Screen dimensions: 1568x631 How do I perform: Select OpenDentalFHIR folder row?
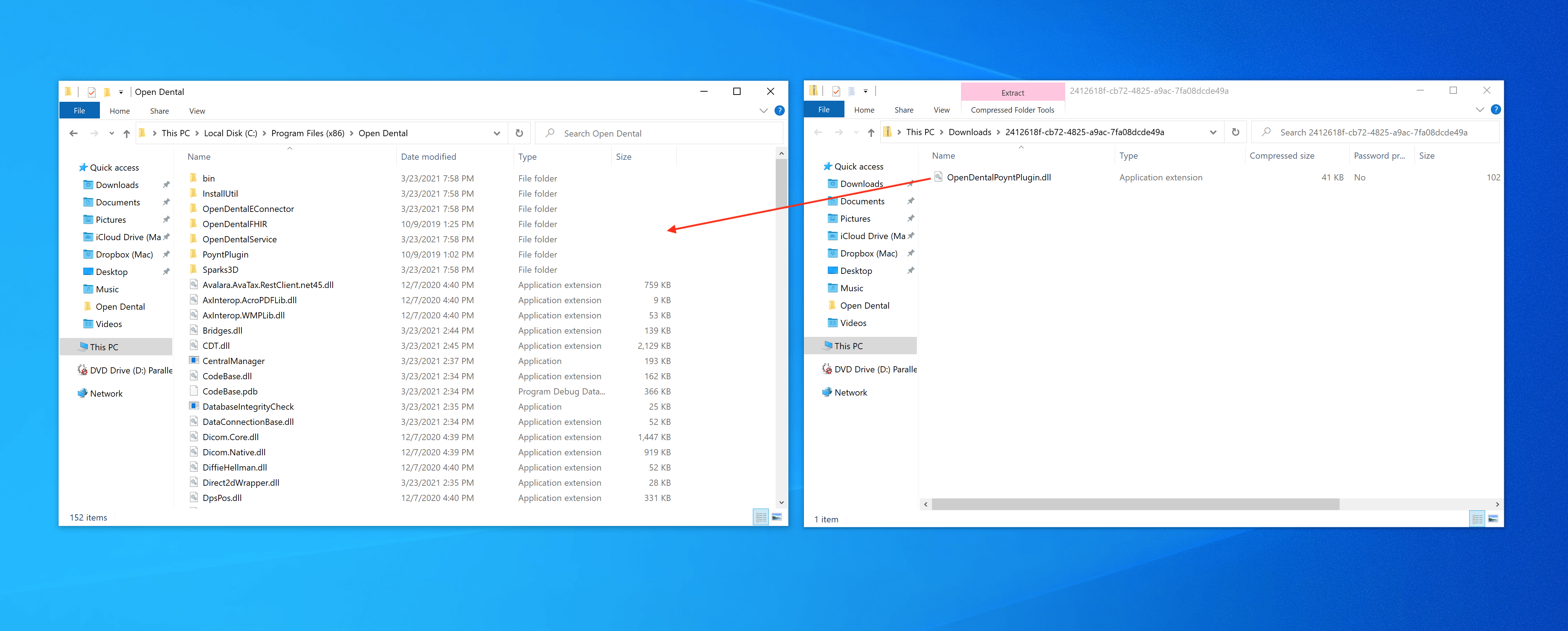pyautogui.click(x=431, y=224)
